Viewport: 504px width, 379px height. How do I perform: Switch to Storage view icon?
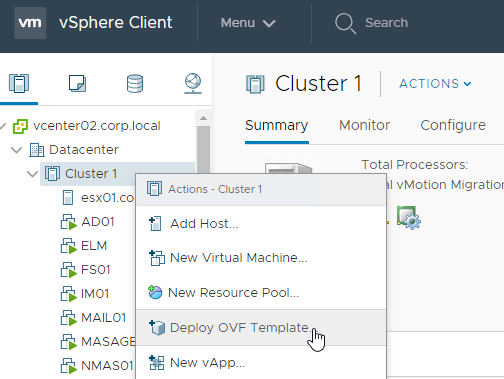point(135,83)
